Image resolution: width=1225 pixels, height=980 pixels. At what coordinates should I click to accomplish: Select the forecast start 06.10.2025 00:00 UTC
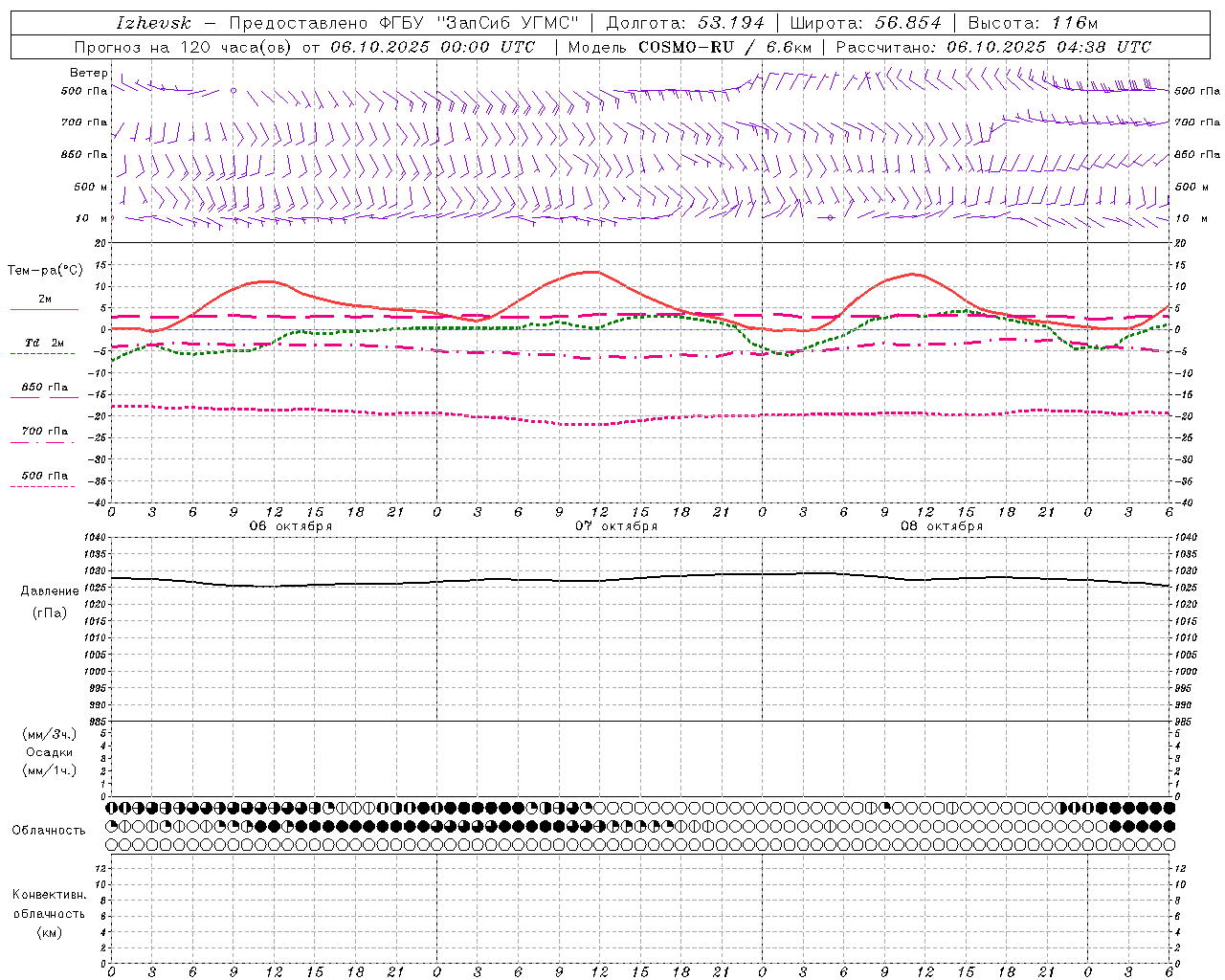(x=433, y=47)
